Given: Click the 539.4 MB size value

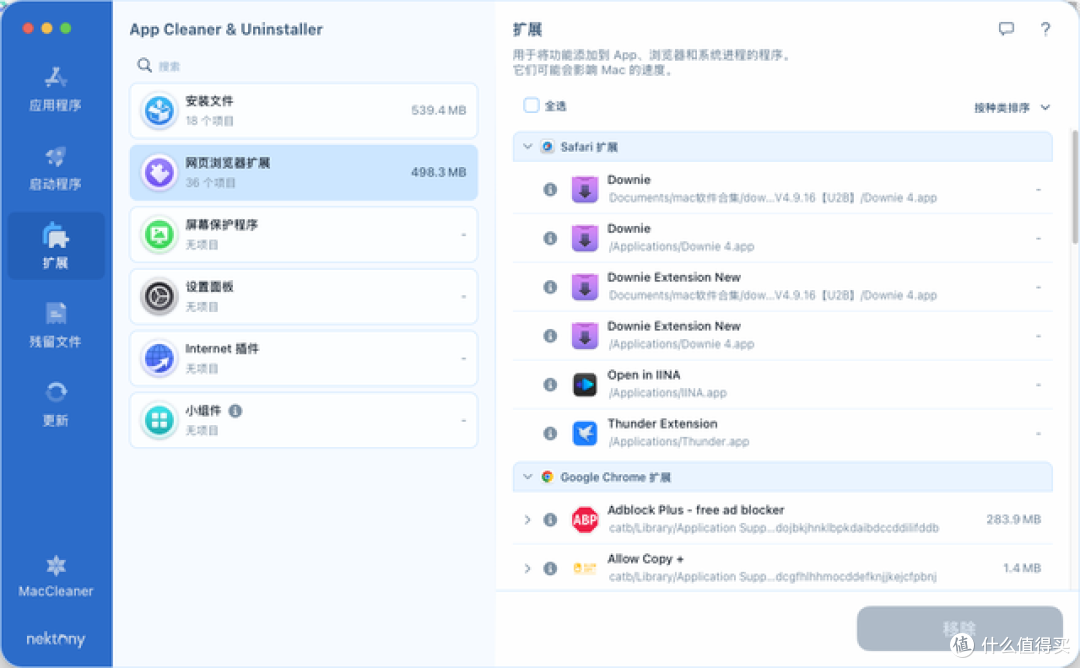Looking at the screenshot, I should point(439,110).
